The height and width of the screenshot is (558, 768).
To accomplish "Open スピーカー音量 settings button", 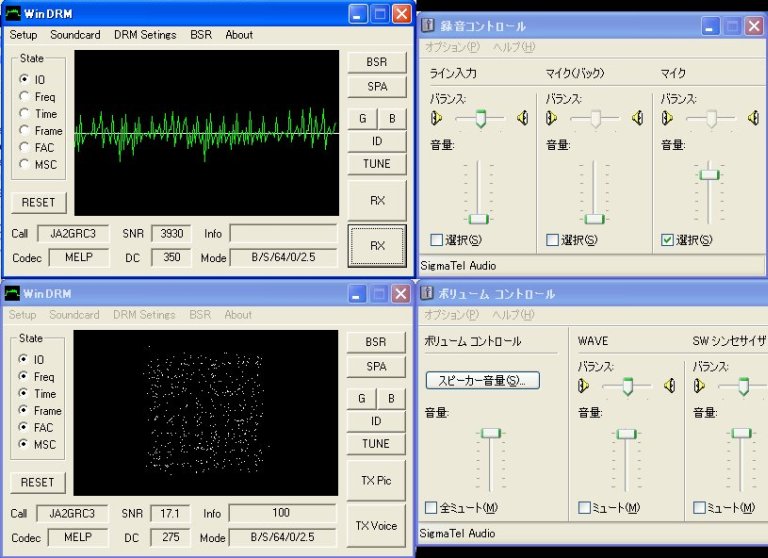I will point(482,380).
